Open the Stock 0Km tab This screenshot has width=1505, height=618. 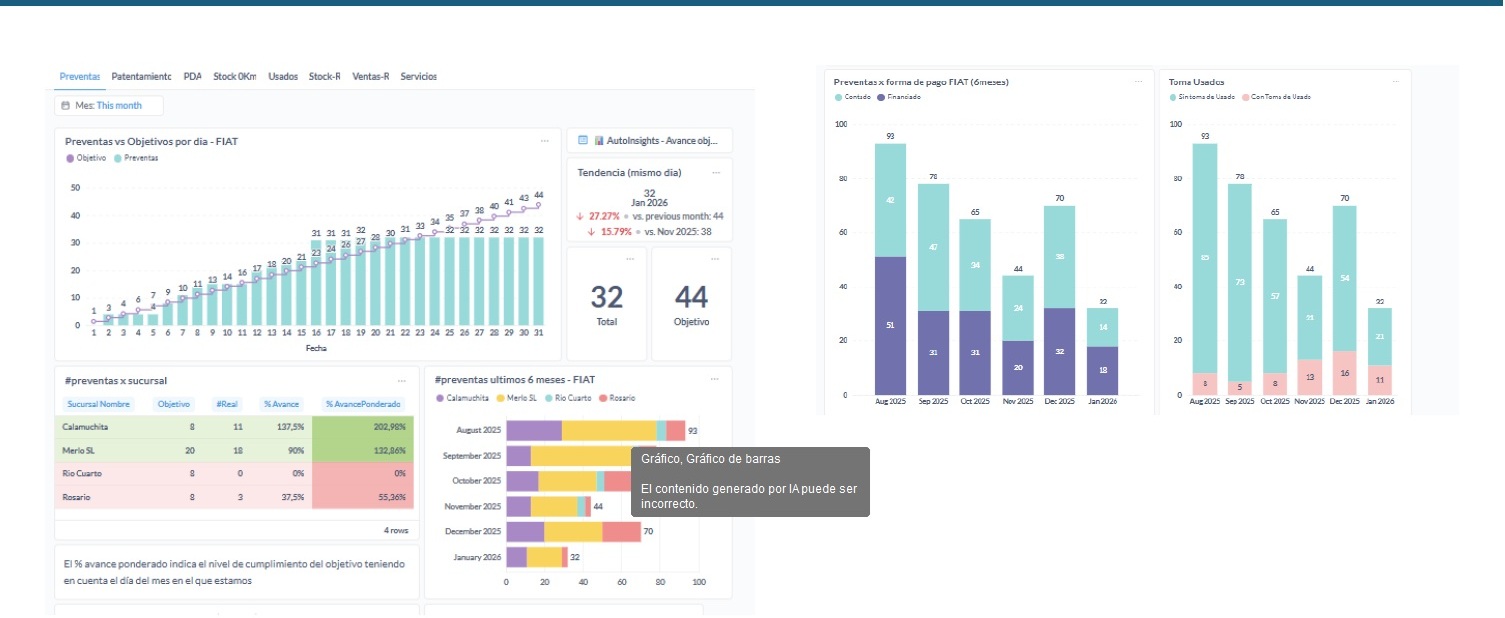[x=234, y=76]
